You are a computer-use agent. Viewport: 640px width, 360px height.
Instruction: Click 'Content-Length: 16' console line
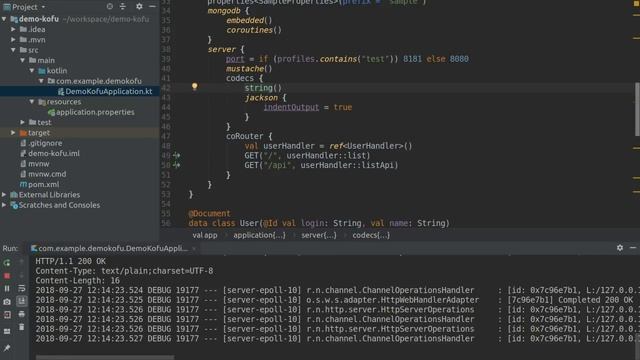point(78,281)
